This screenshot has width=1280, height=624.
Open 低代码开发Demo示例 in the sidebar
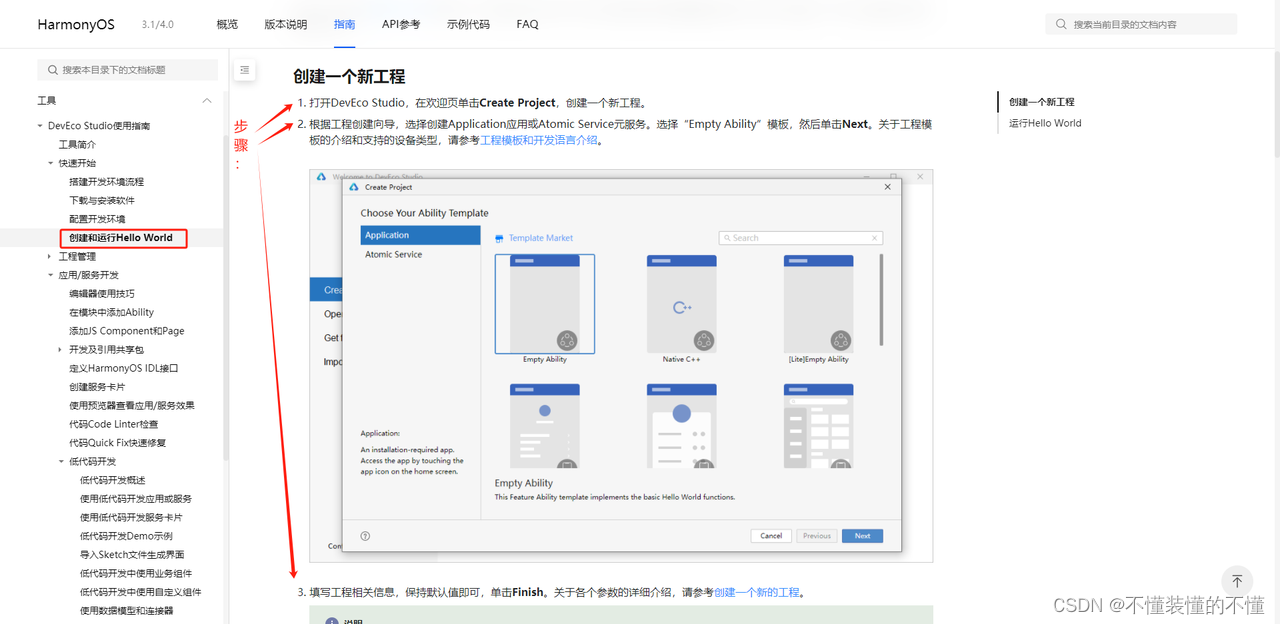pos(126,537)
